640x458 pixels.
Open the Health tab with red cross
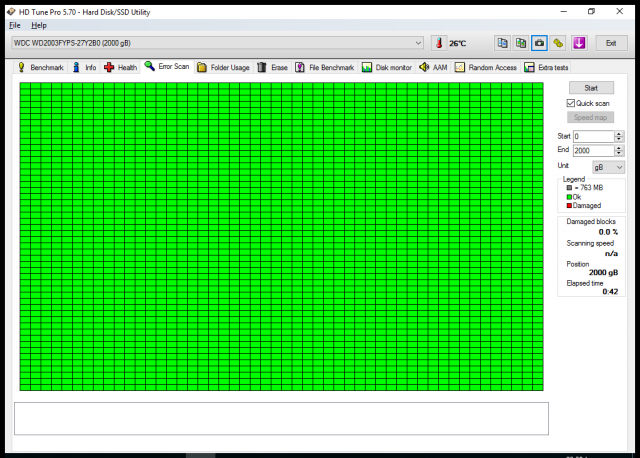click(x=121, y=67)
